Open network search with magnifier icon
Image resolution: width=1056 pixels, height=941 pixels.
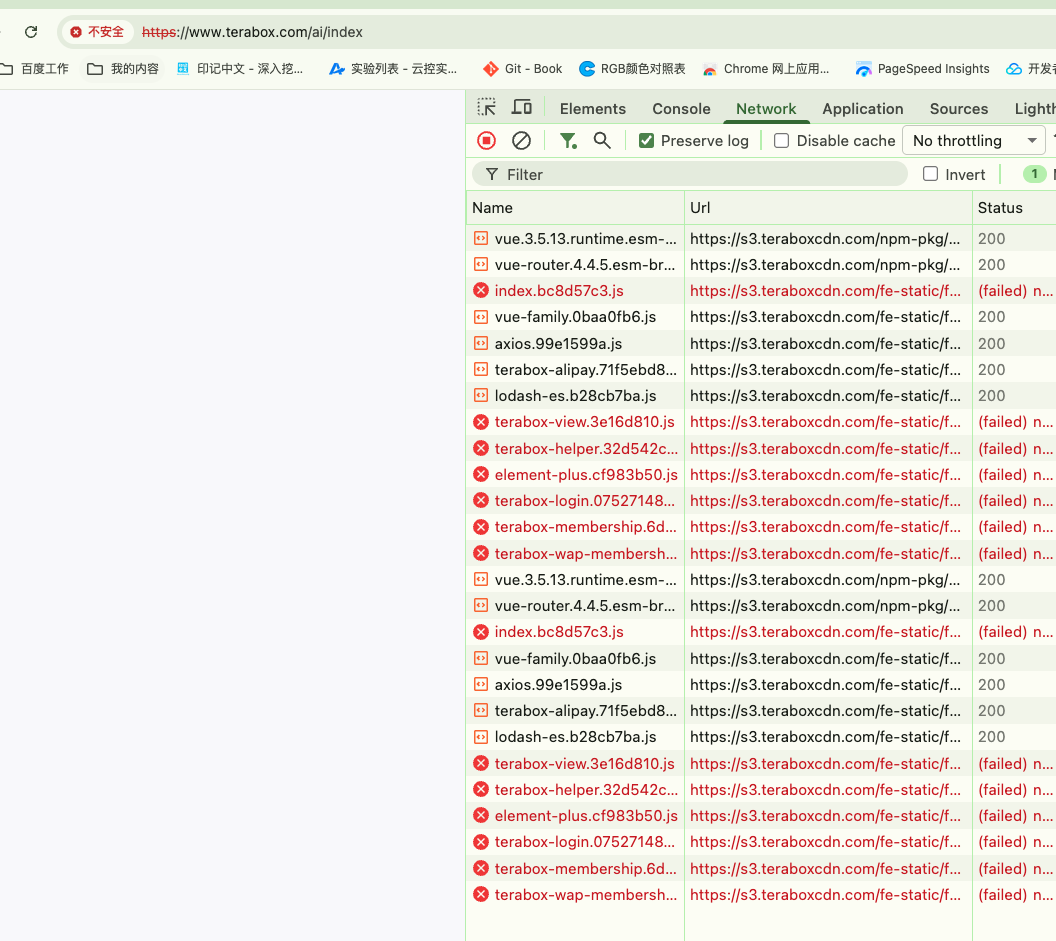coord(602,141)
